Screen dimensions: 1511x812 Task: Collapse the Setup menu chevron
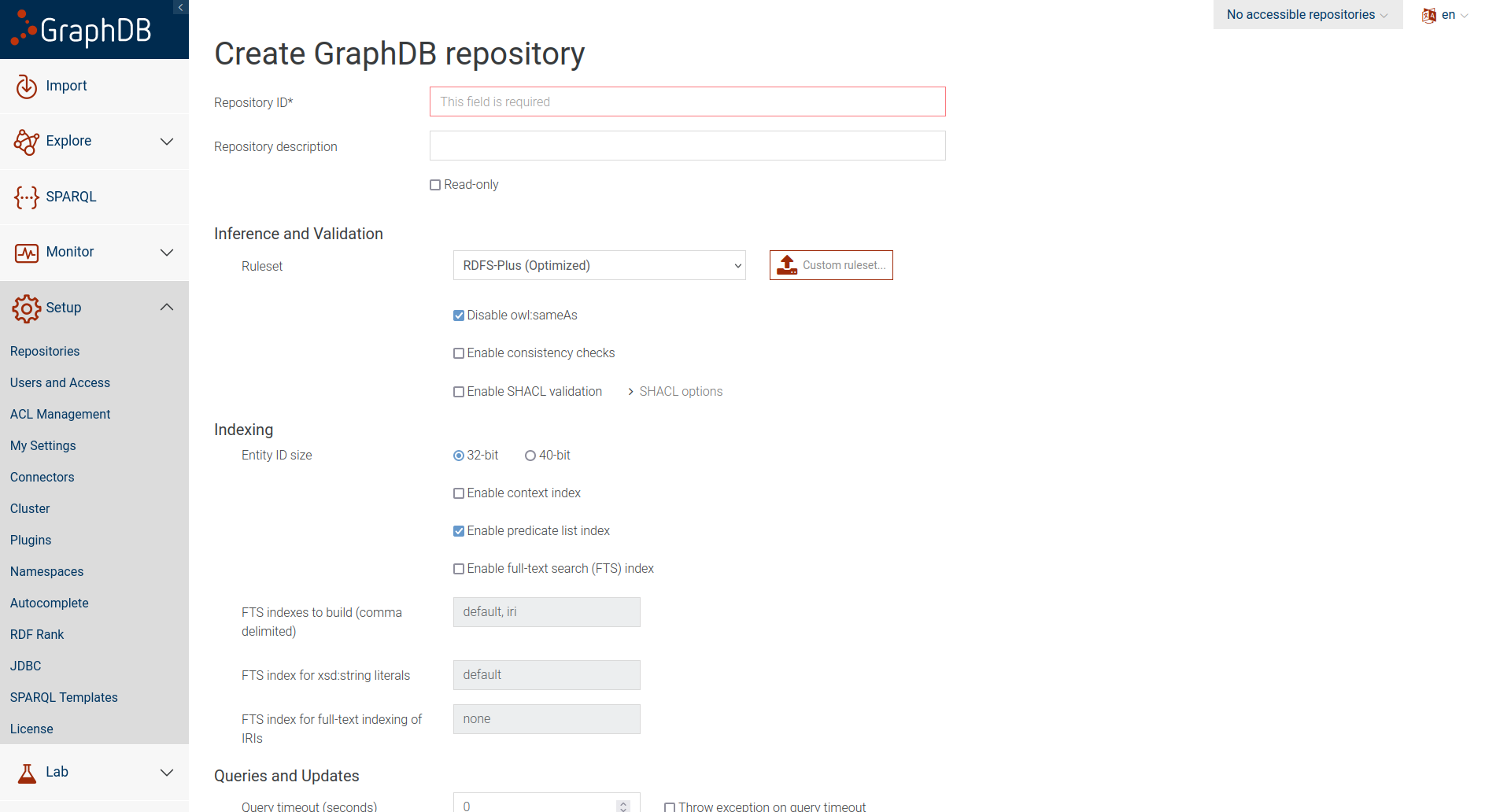click(167, 307)
